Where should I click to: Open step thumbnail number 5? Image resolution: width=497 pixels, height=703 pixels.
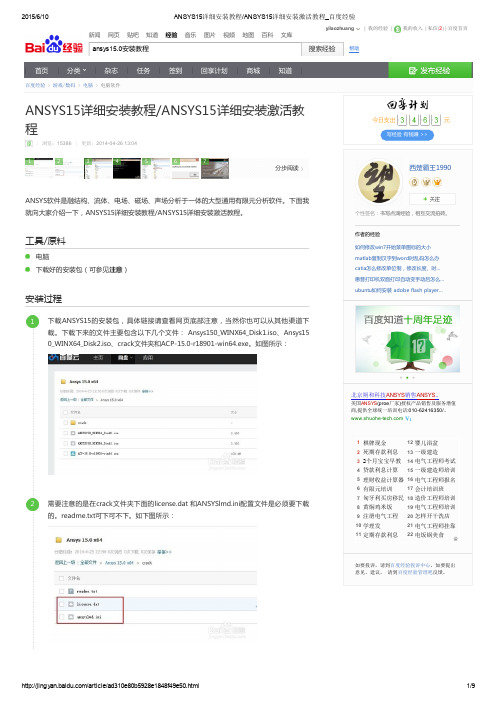pyautogui.click(x=156, y=168)
